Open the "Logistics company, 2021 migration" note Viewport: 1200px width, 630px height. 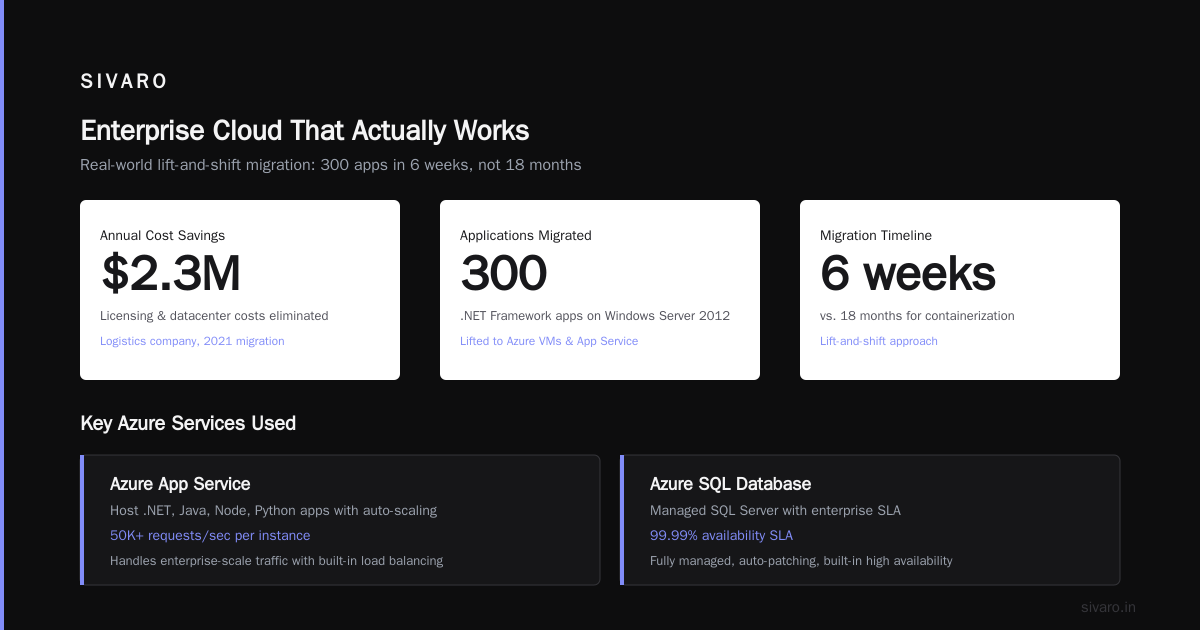[x=192, y=341]
